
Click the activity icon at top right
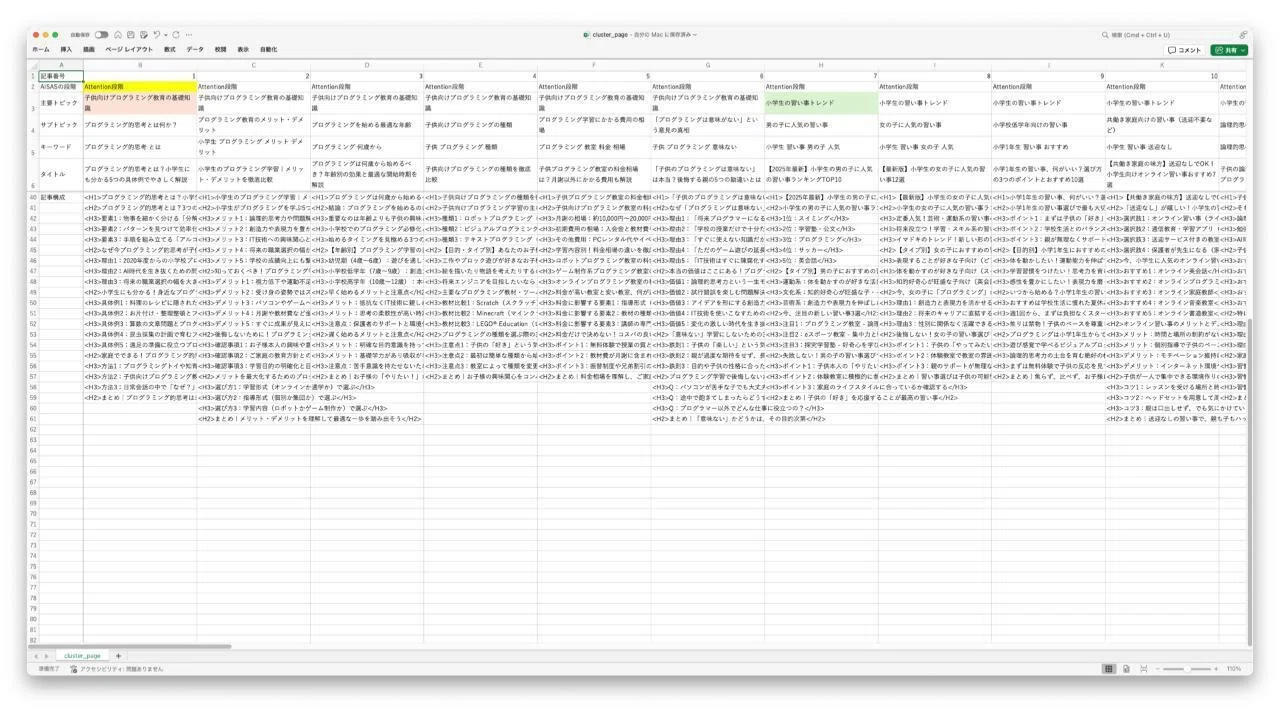coord(1243,35)
